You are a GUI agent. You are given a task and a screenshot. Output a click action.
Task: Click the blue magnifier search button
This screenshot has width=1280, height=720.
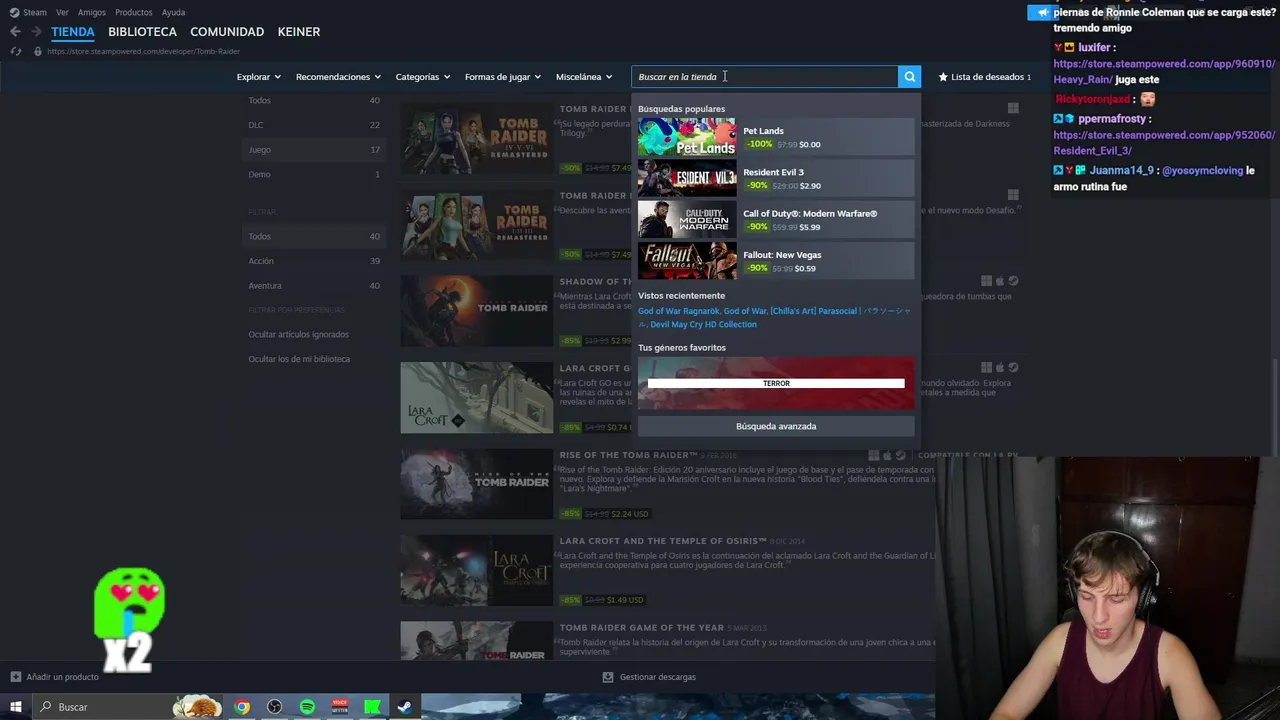909,77
